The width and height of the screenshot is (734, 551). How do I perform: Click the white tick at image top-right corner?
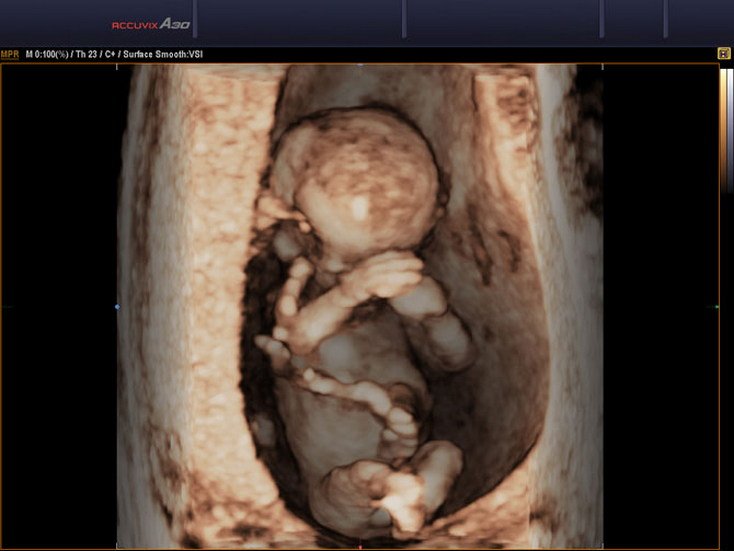coord(603,67)
